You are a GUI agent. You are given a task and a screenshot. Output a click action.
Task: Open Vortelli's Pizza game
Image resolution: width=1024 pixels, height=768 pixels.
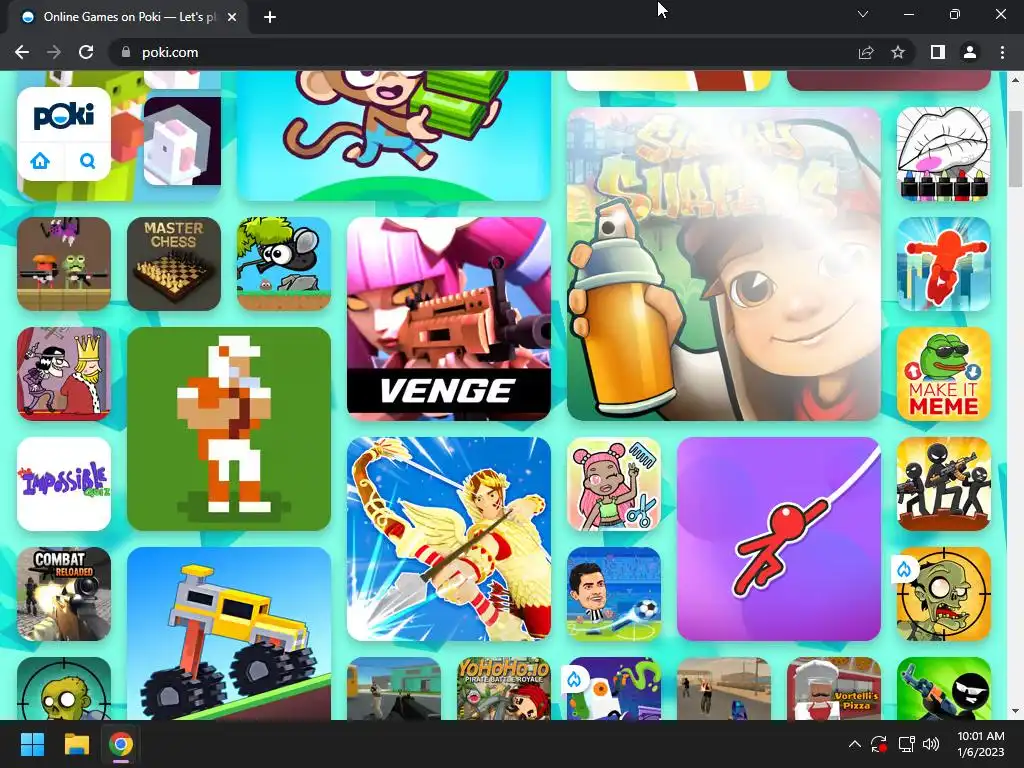pos(834,688)
